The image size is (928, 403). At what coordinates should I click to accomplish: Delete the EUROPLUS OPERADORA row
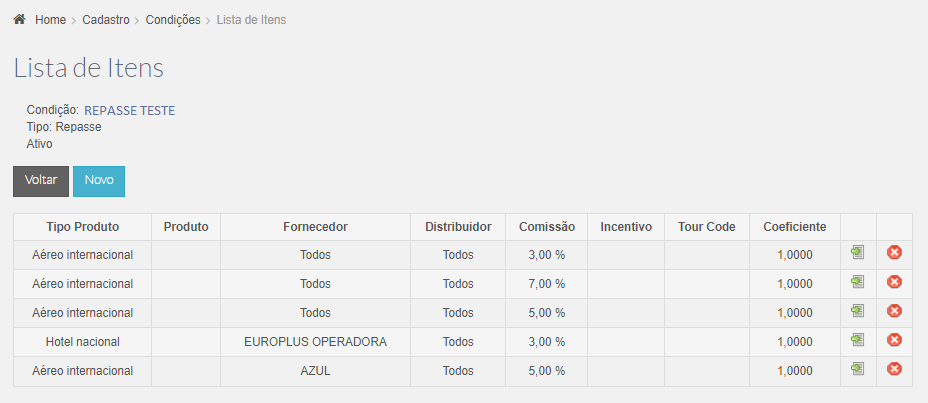tap(894, 340)
